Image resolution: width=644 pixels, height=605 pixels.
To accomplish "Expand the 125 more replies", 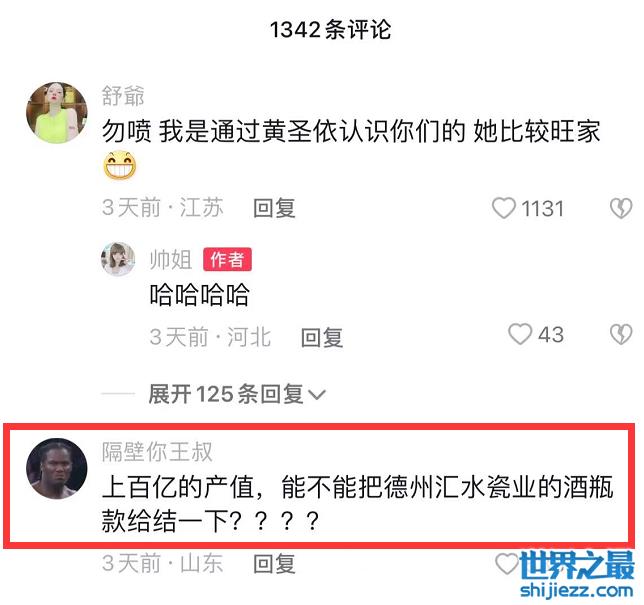I will (x=237, y=394).
